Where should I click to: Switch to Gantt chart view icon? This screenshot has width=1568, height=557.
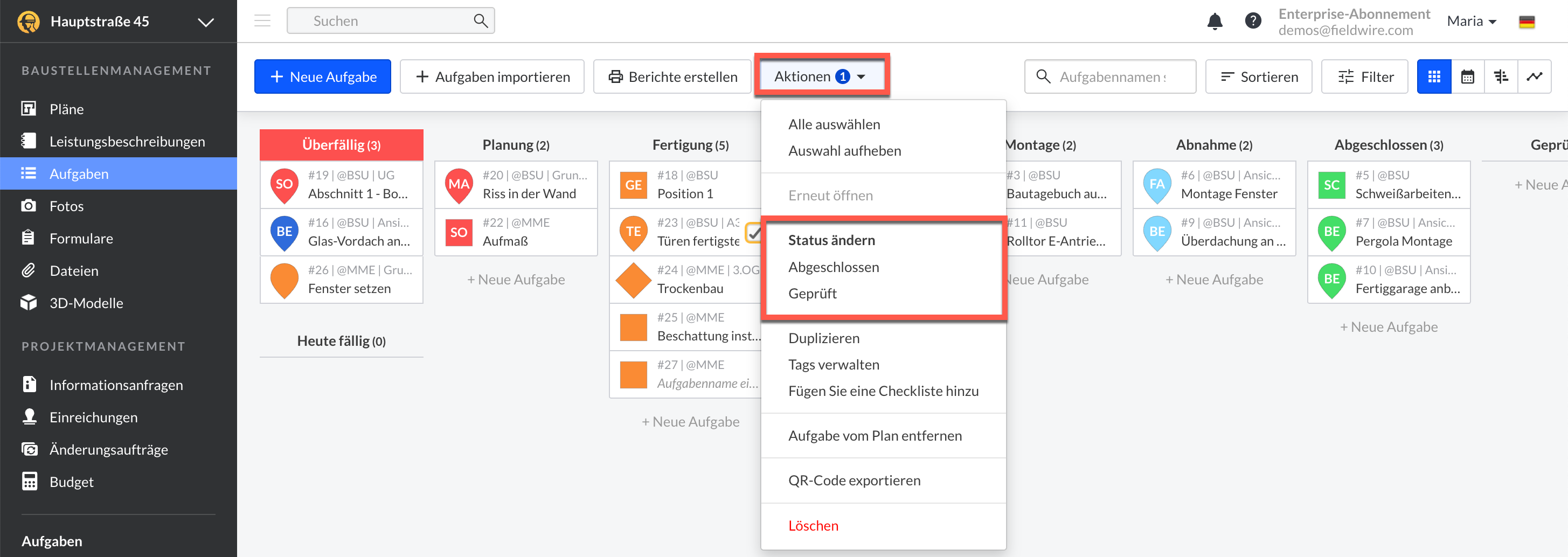(x=1501, y=76)
